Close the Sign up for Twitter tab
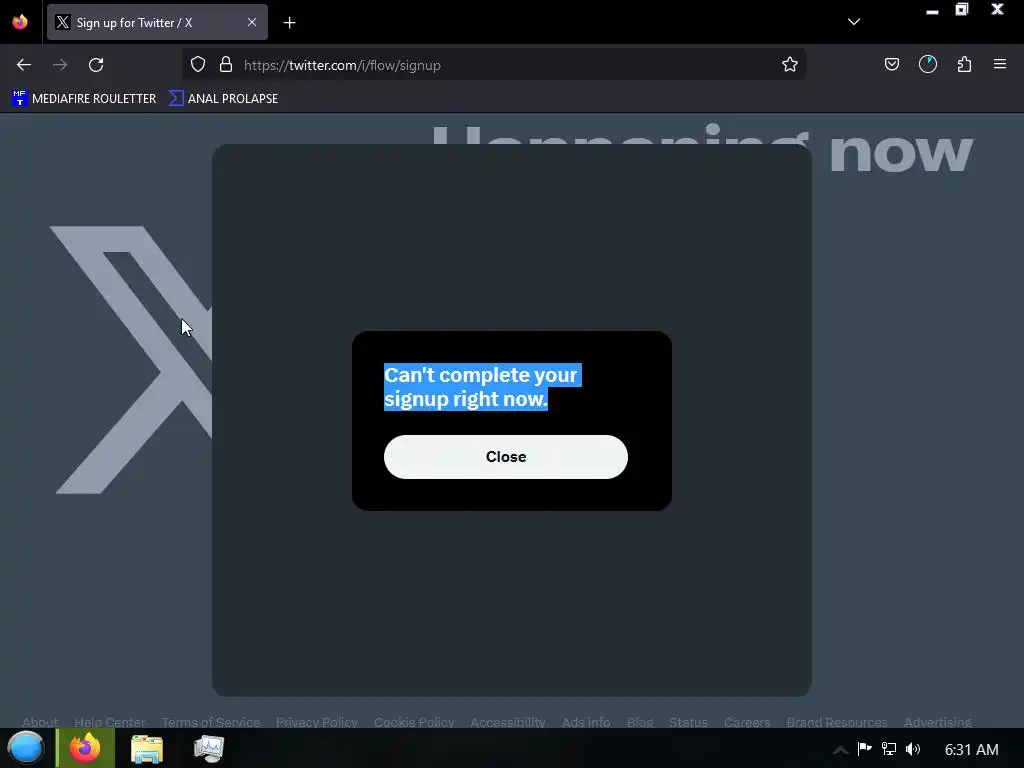1024x768 pixels. tap(251, 22)
